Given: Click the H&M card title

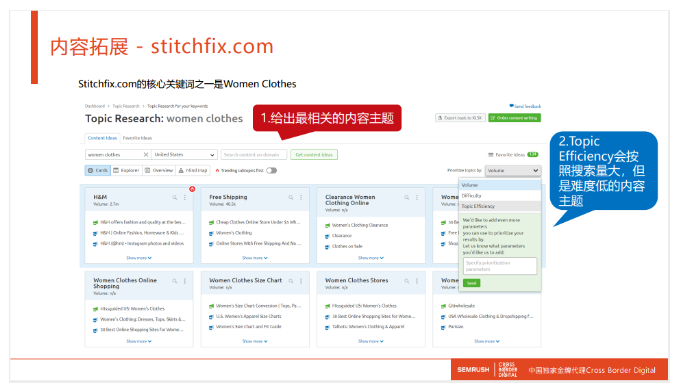Looking at the screenshot, I should [x=100, y=197].
